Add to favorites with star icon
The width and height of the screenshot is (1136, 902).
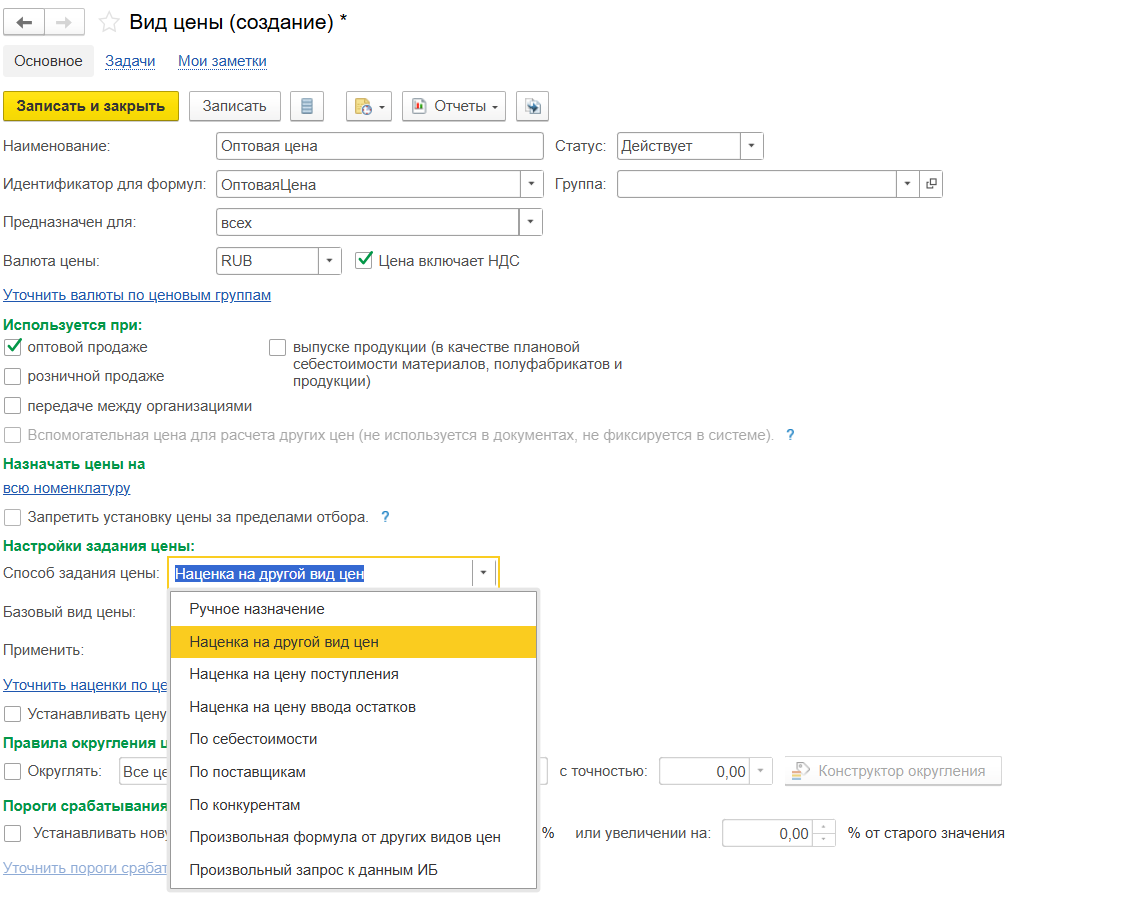click(109, 22)
